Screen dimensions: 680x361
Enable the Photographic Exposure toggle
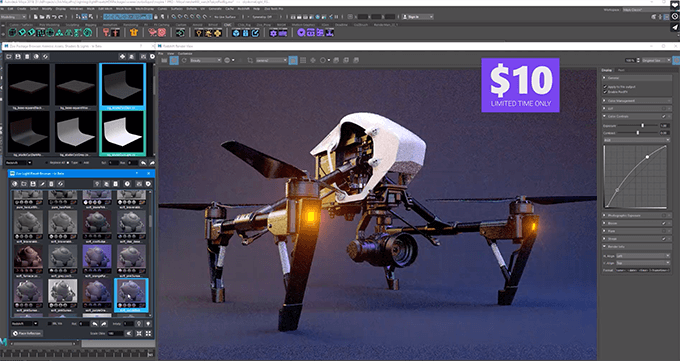coord(664,215)
